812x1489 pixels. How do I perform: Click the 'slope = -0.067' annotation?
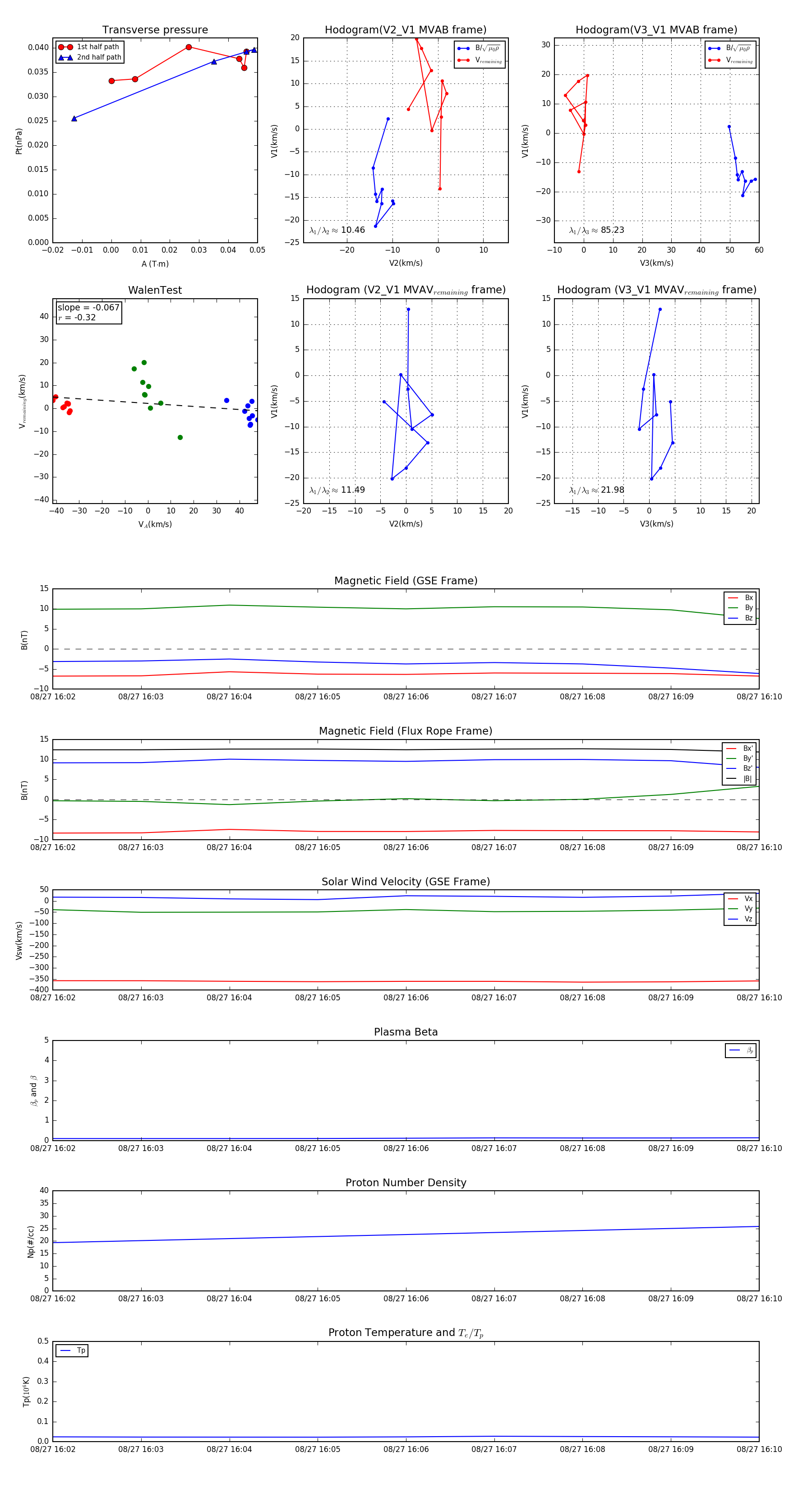(88, 308)
